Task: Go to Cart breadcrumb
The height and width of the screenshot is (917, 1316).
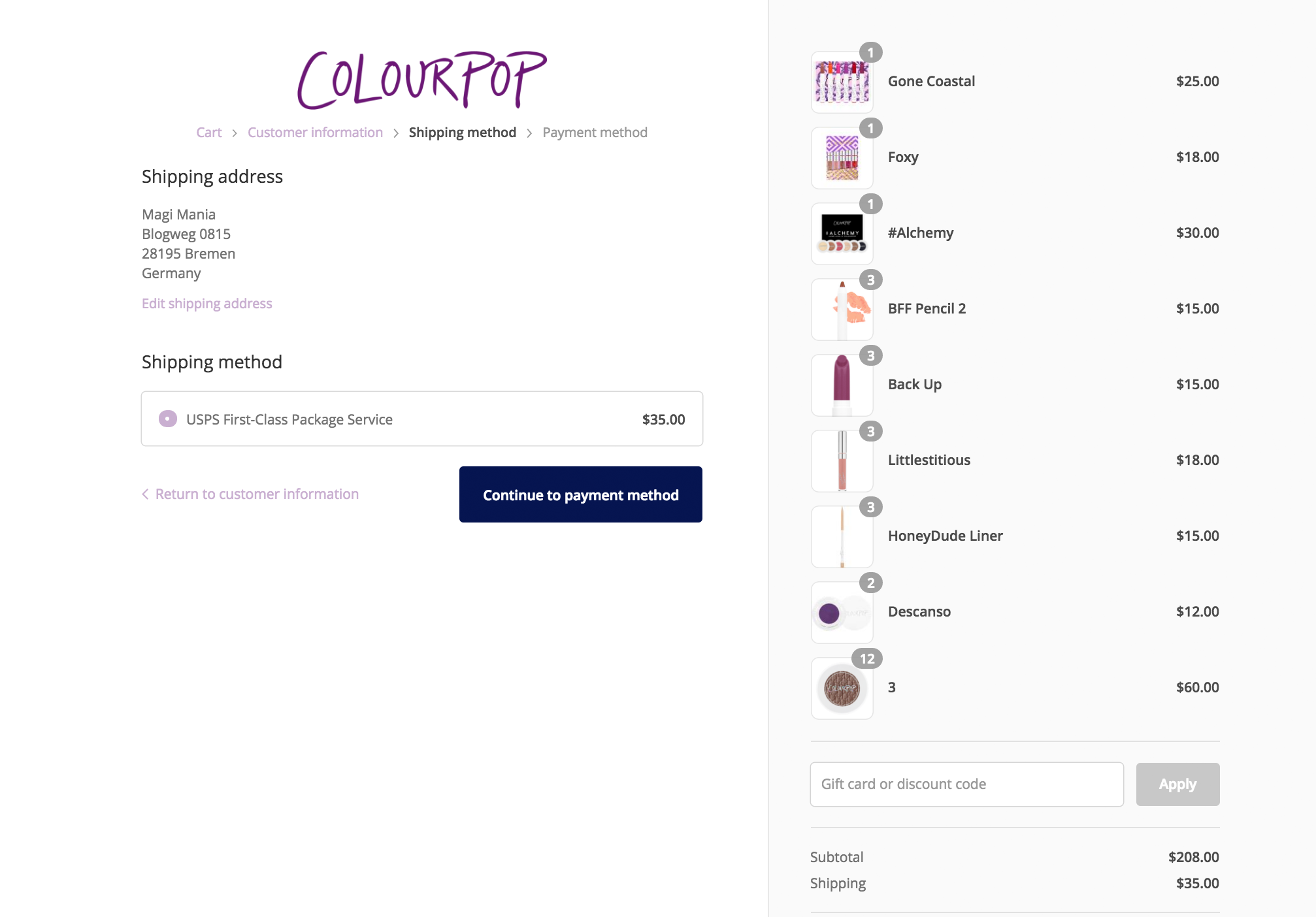Action: point(209,133)
